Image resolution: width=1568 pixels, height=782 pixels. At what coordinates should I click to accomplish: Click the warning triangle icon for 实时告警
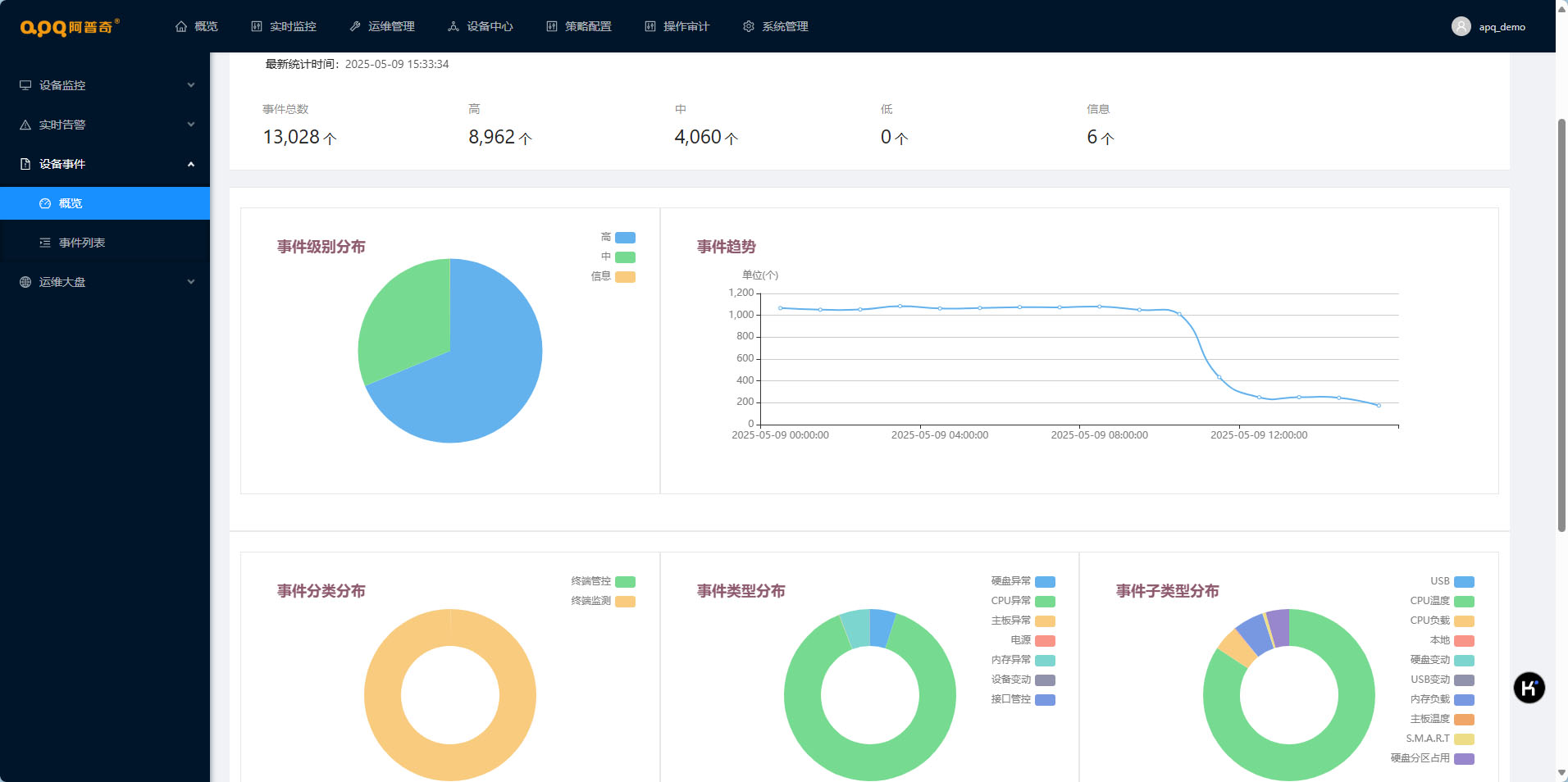(25, 125)
